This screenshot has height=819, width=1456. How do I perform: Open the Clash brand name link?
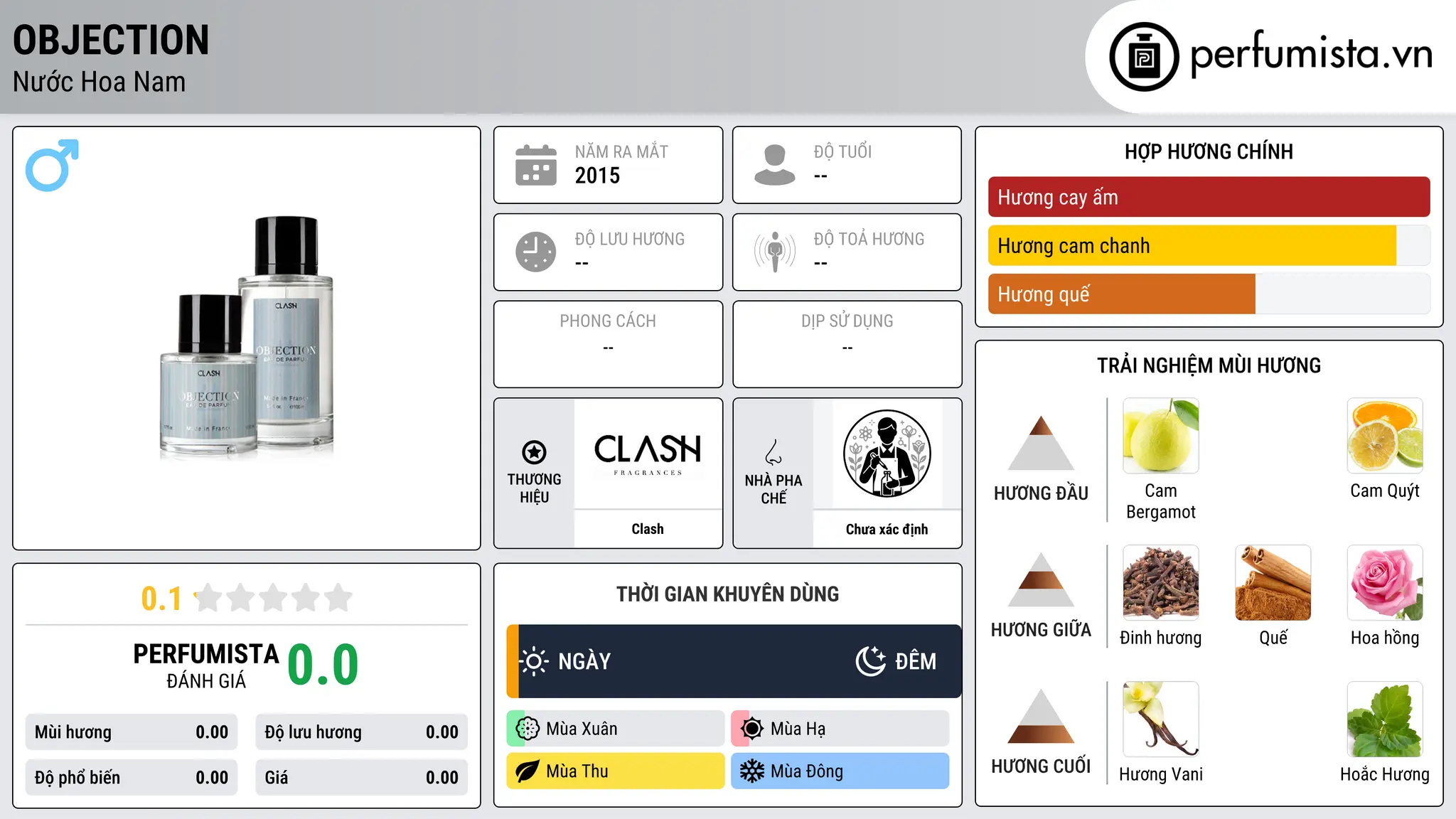(648, 529)
